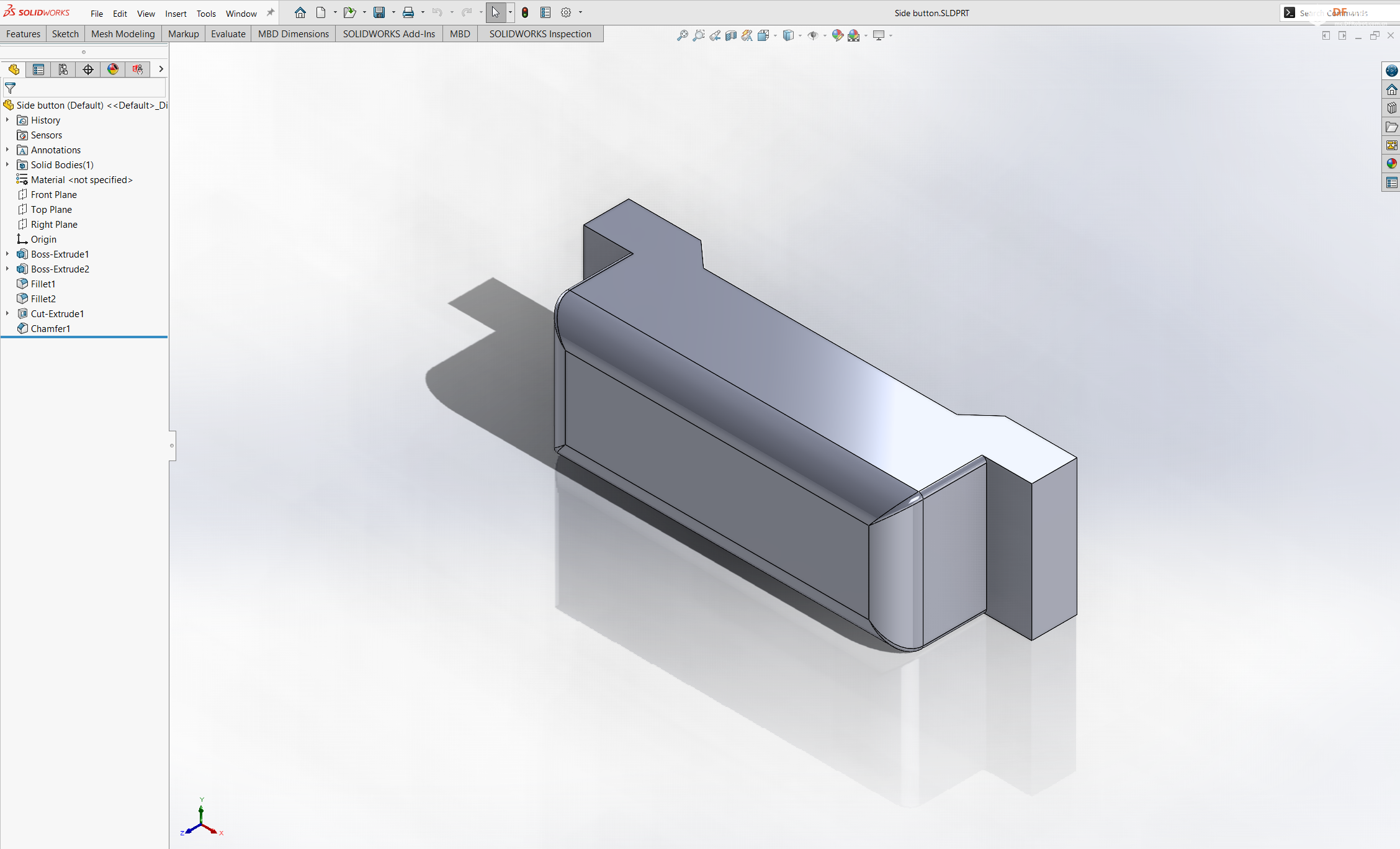Click the Edit Appearance icon
The height and width of the screenshot is (849, 1400).
point(838,35)
